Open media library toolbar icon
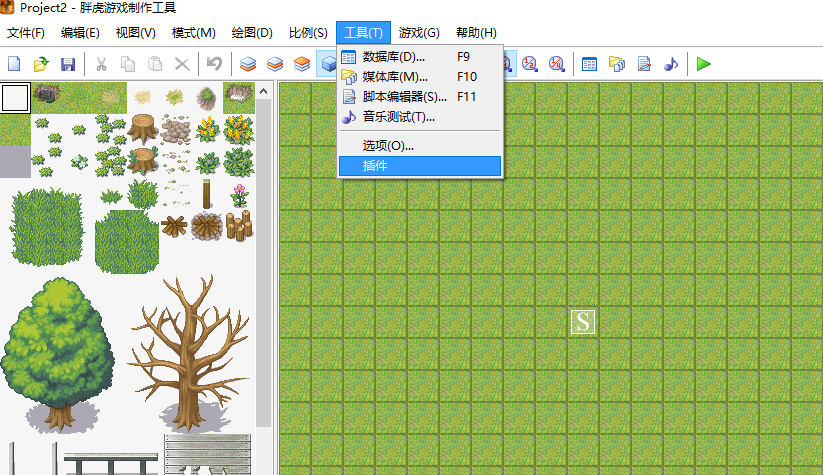This screenshot has width=823, height=475. pos(617,64)
